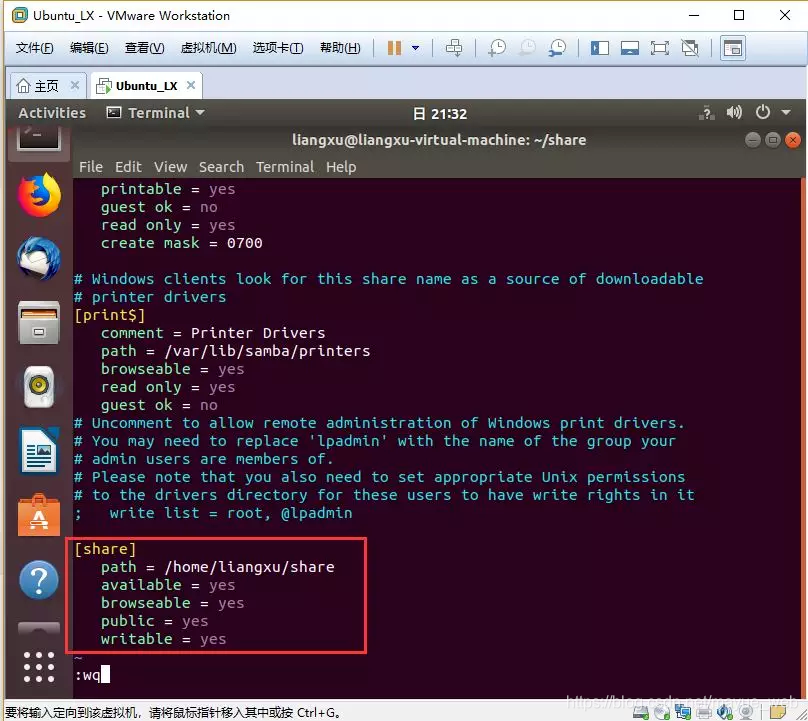This screenshot has width=808, height=721.
Task: Open the 编辑(E) menu
Action: pos(89,48)
